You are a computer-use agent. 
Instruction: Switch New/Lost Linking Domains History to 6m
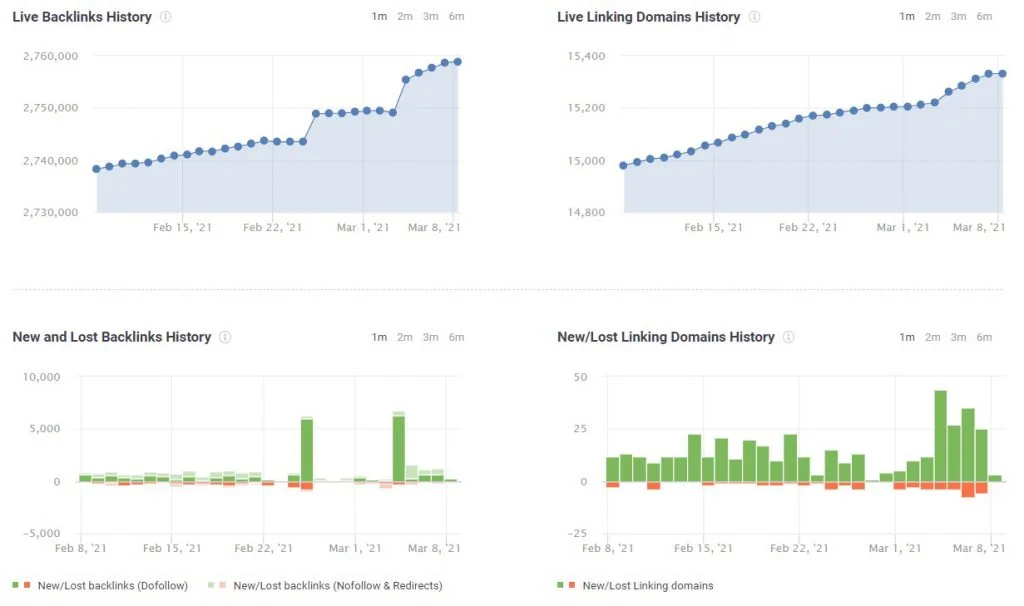point(984,337)
